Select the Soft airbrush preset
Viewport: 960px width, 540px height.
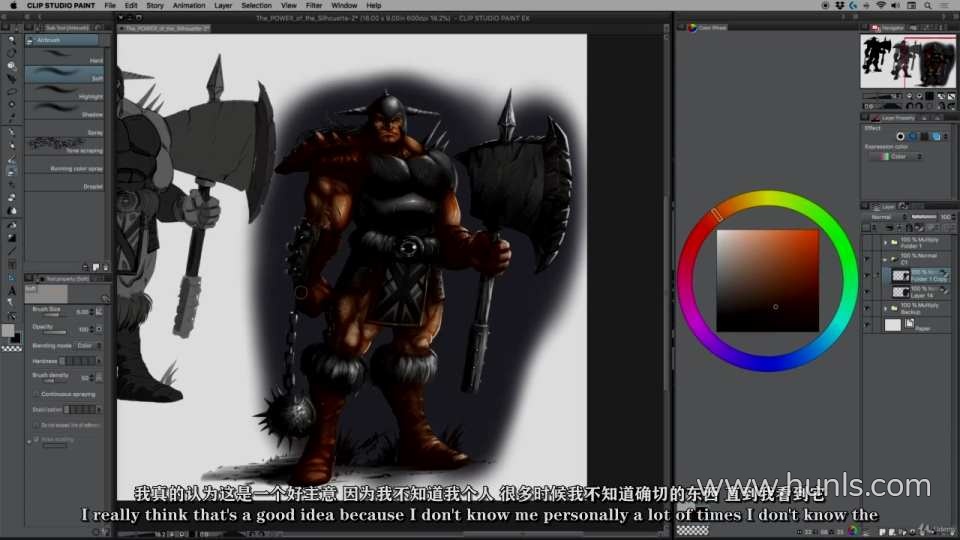[67, 76]
